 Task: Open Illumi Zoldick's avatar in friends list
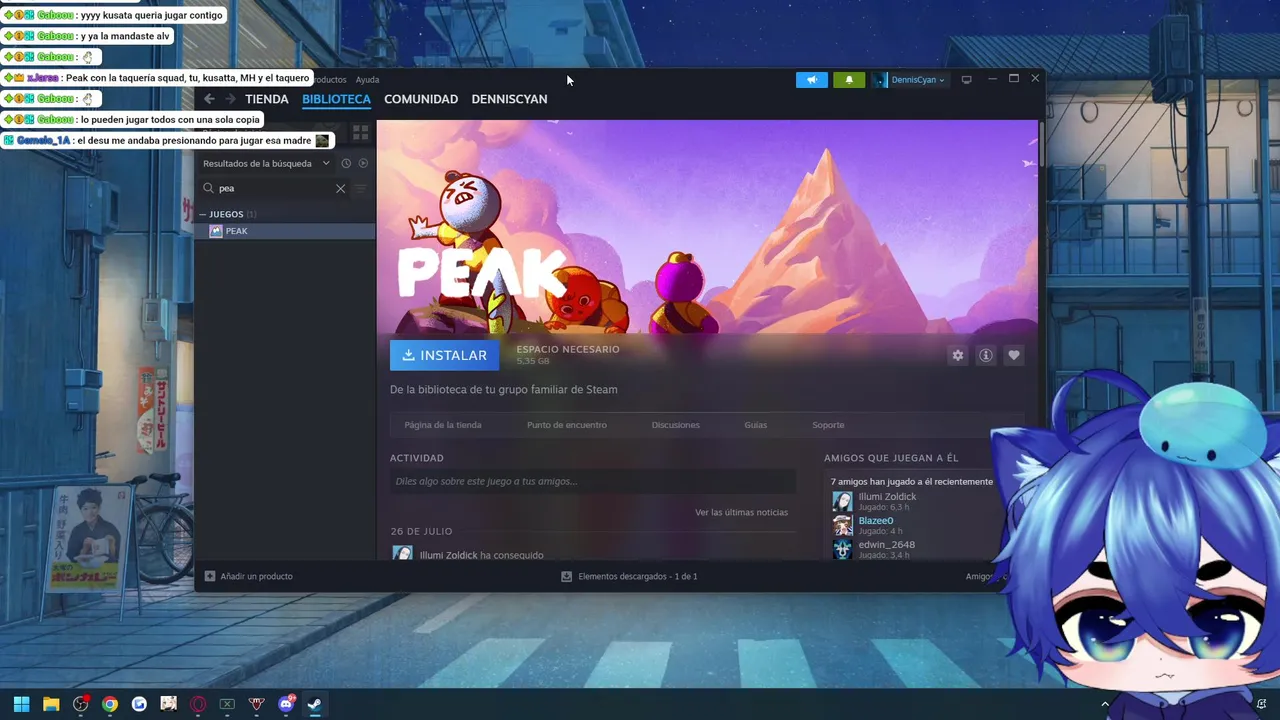842,501
